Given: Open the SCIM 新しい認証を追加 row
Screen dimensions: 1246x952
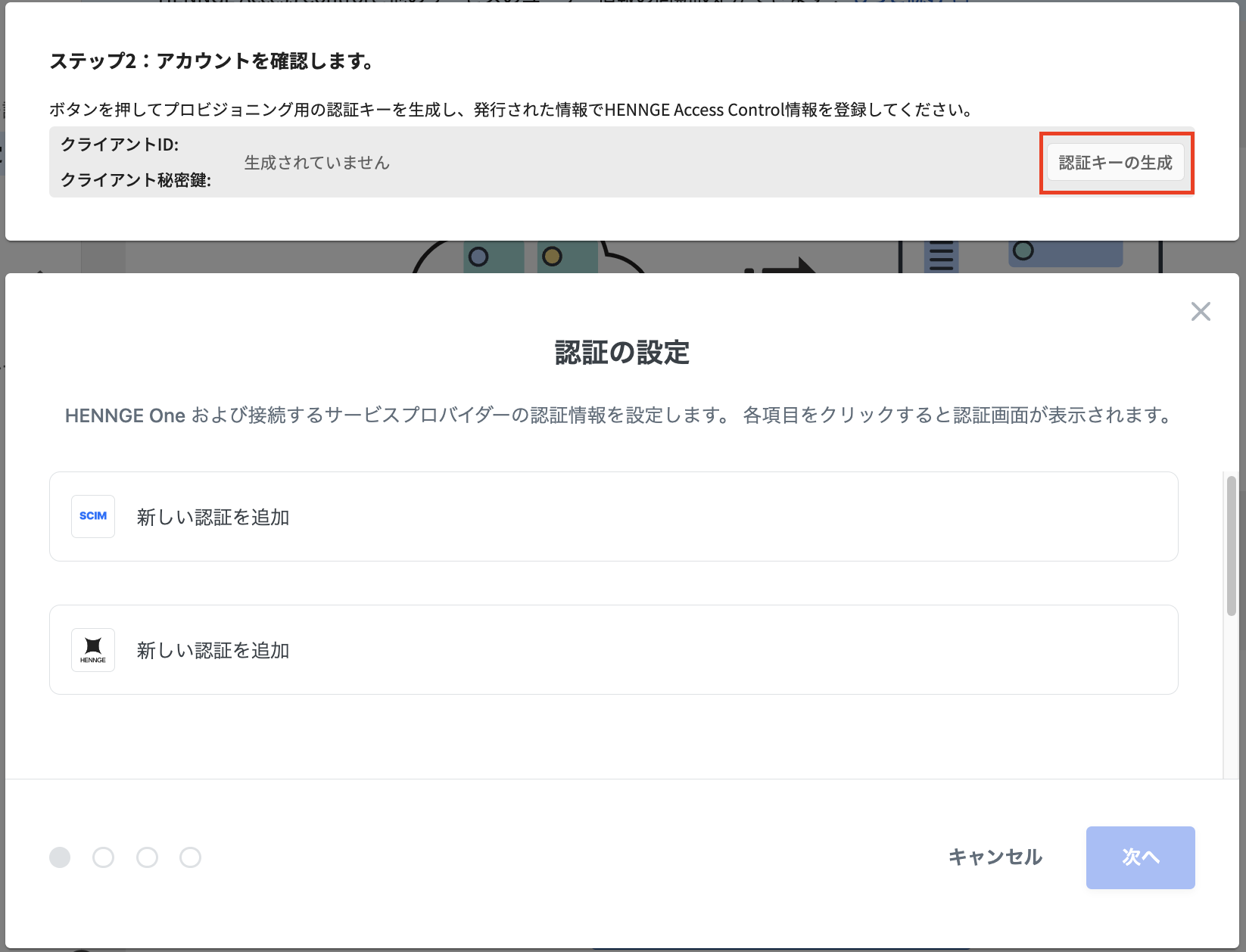Looking at the screenshot, I should 613,517.
